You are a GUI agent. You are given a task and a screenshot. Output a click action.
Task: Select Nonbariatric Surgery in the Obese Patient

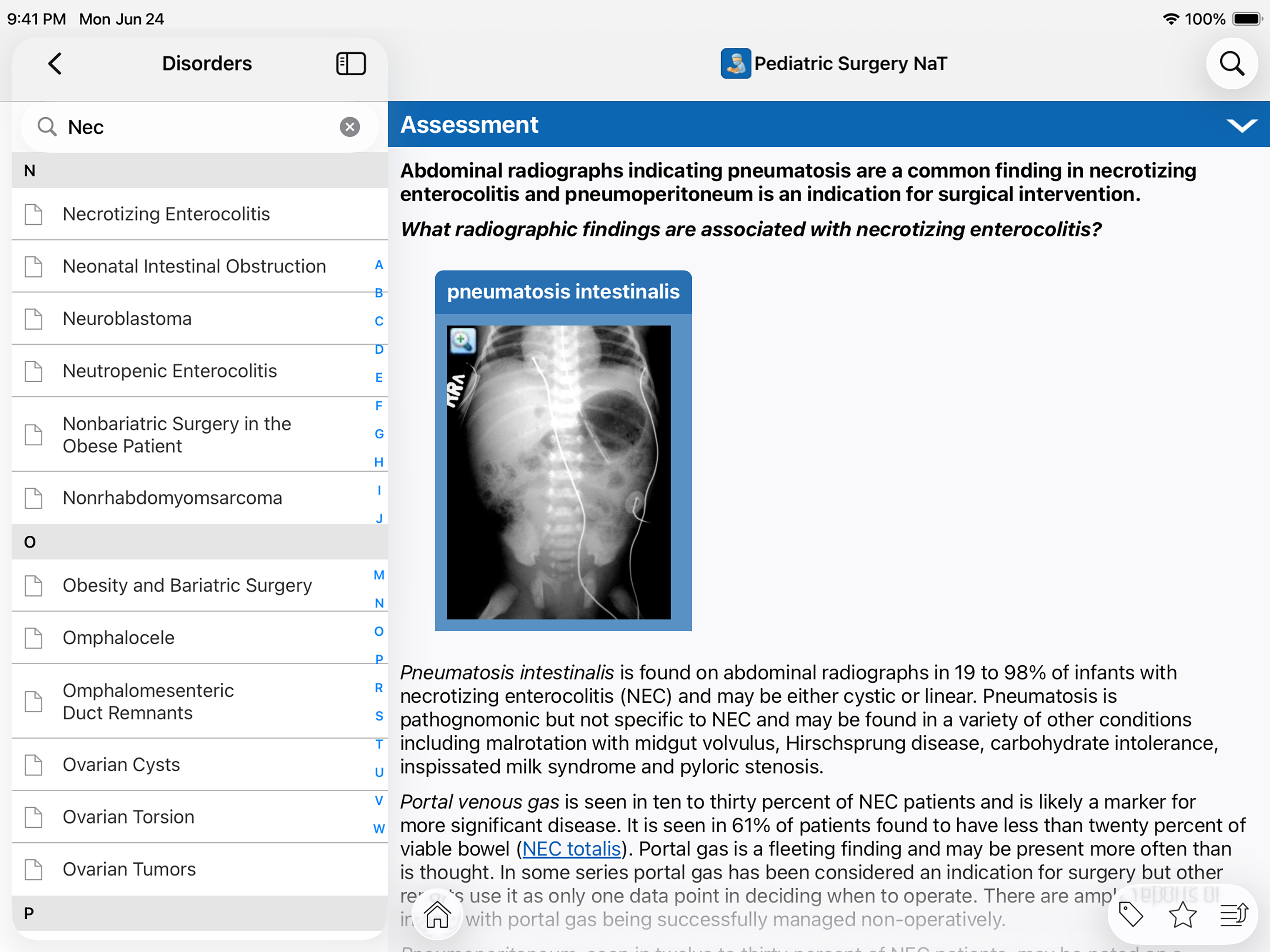[199, 435]
